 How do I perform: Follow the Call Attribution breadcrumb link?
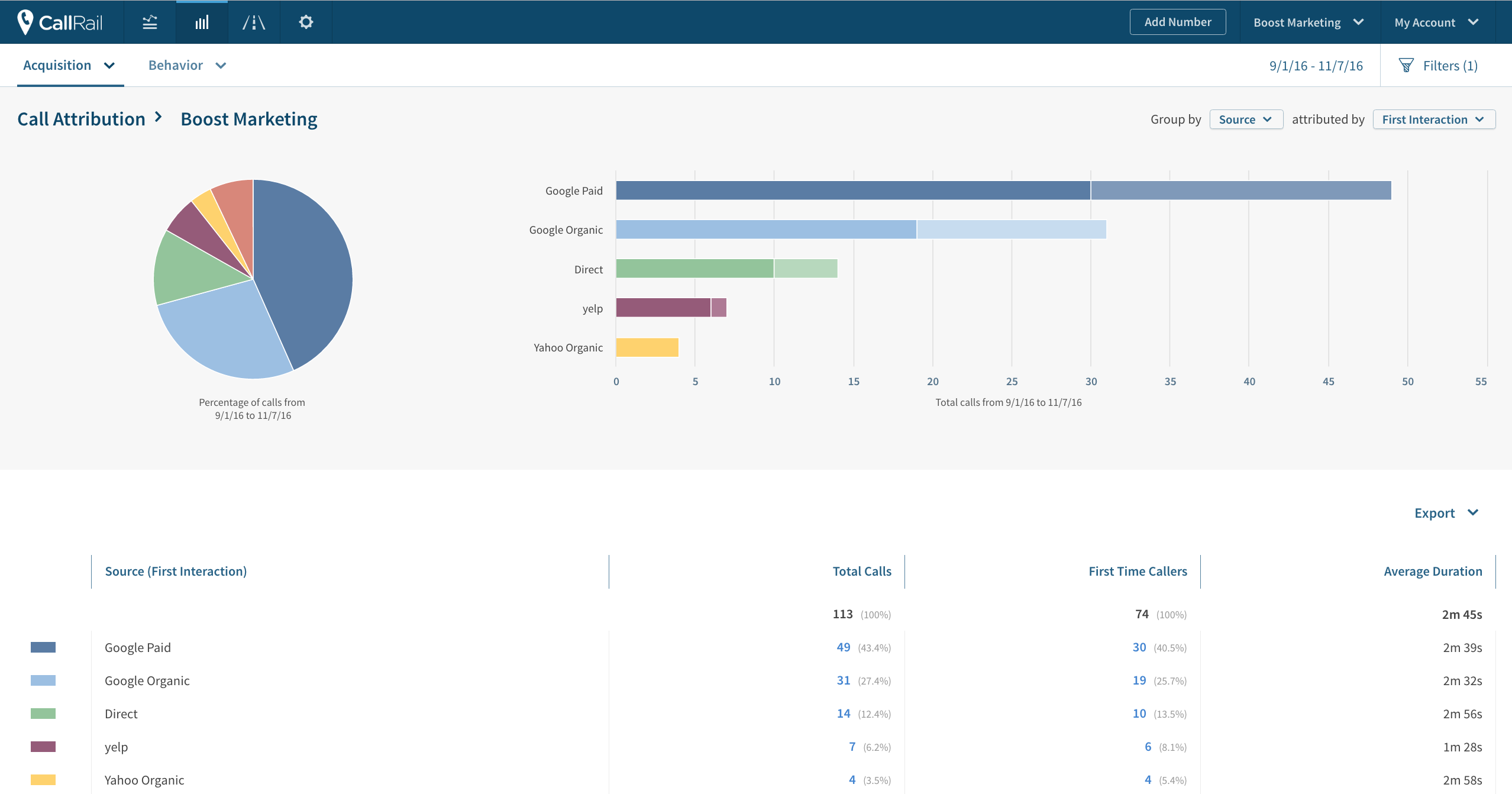coord(81,118)
